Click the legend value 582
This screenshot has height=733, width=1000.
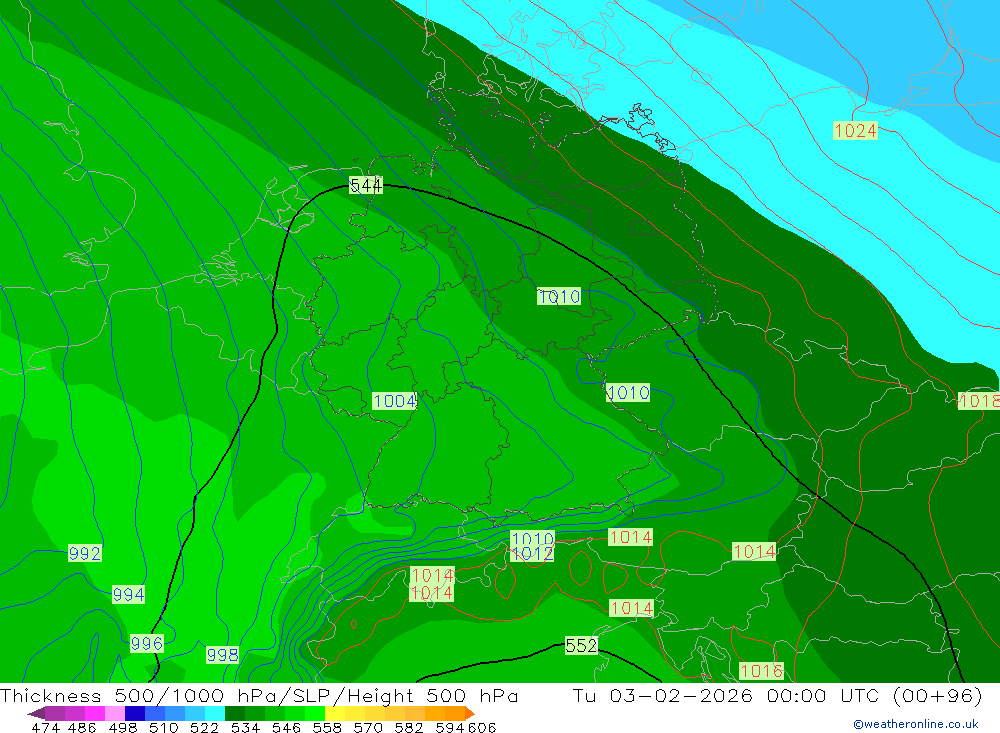coord(409,727)
